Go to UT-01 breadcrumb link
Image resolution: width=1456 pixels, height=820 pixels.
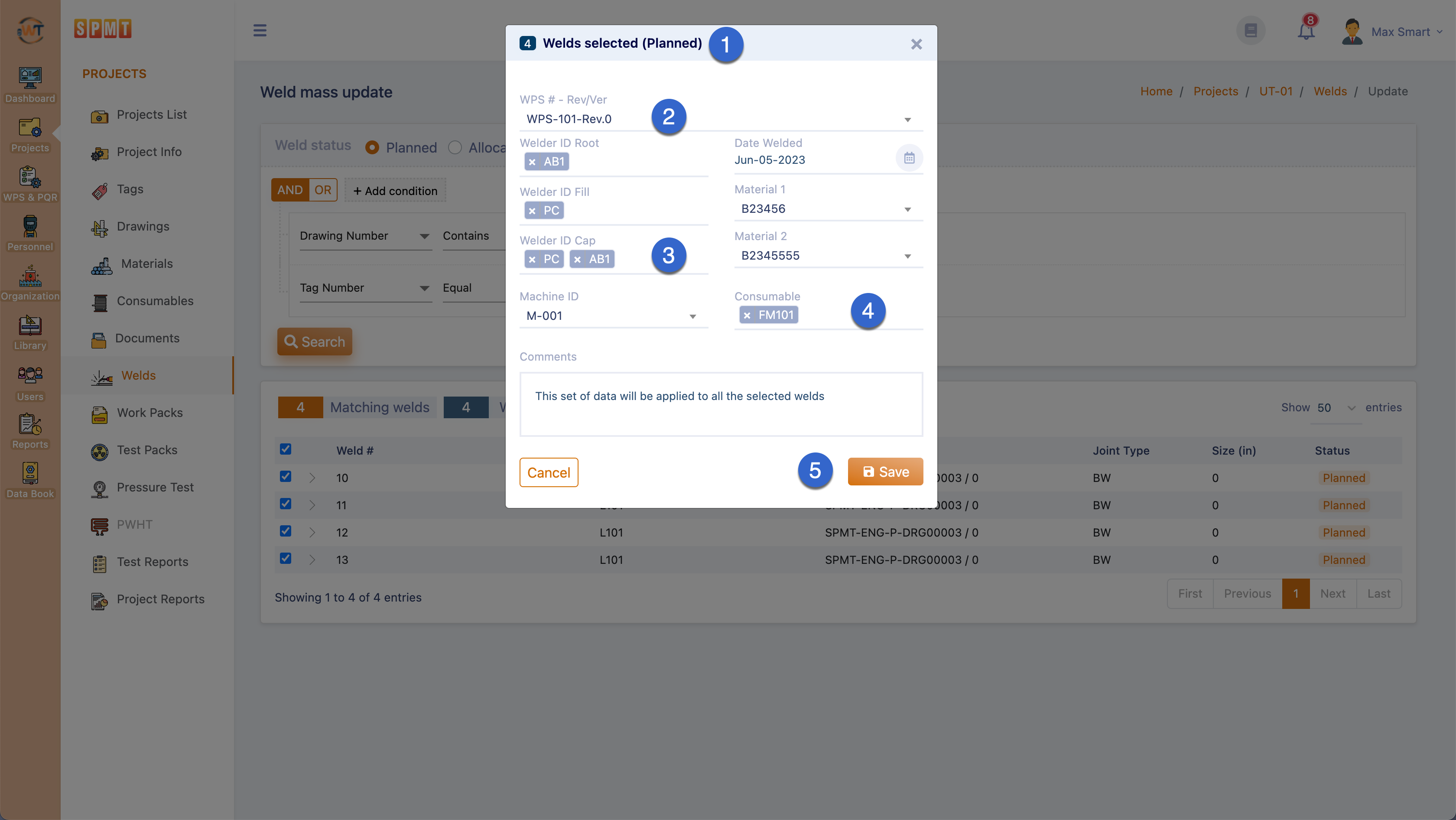tap(1276, 91)
